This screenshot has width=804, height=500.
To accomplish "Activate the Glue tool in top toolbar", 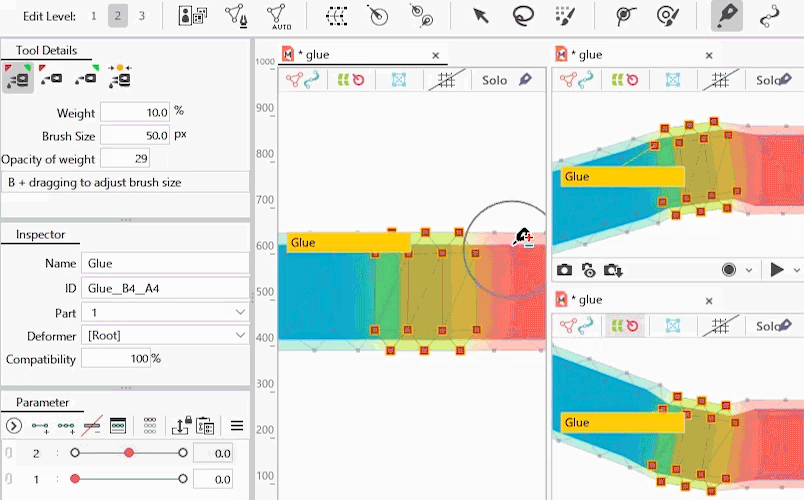I will coord(726,16).
